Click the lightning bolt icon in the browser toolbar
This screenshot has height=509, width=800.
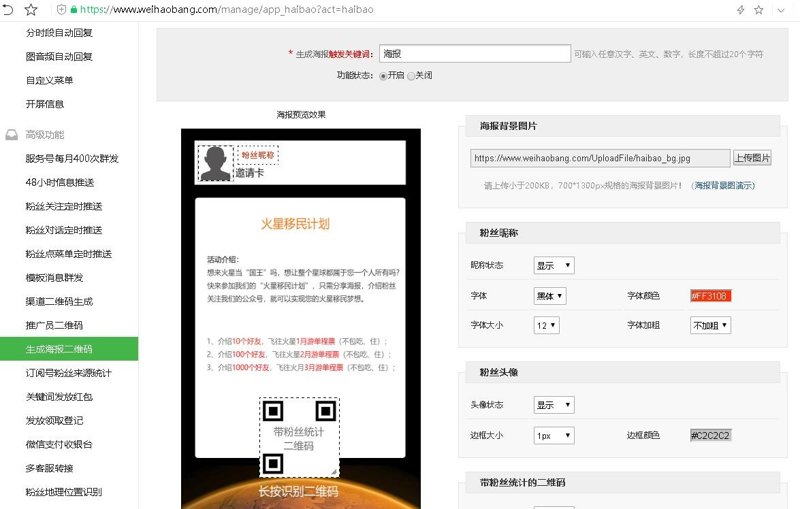740,10
